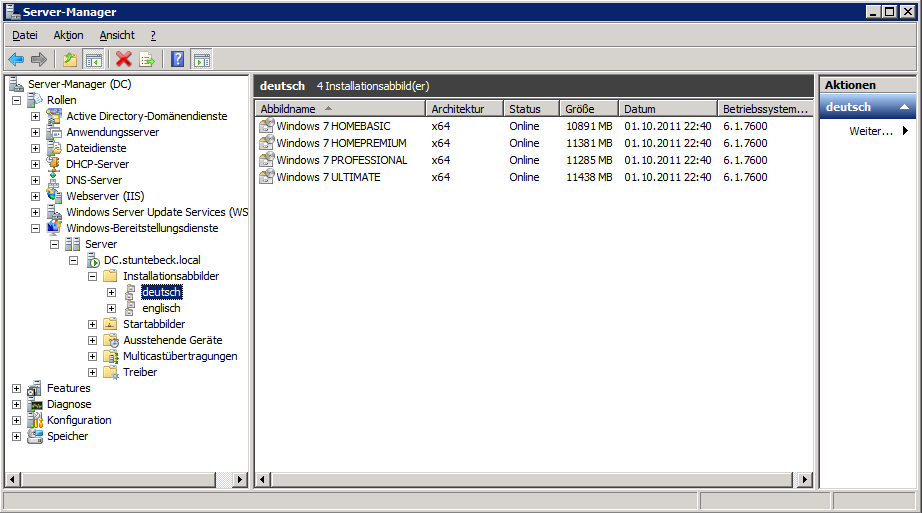This screenshot has height=513, width=922.
Task: Toggle the console tree show/hide icon
Action: click(93, 60)
